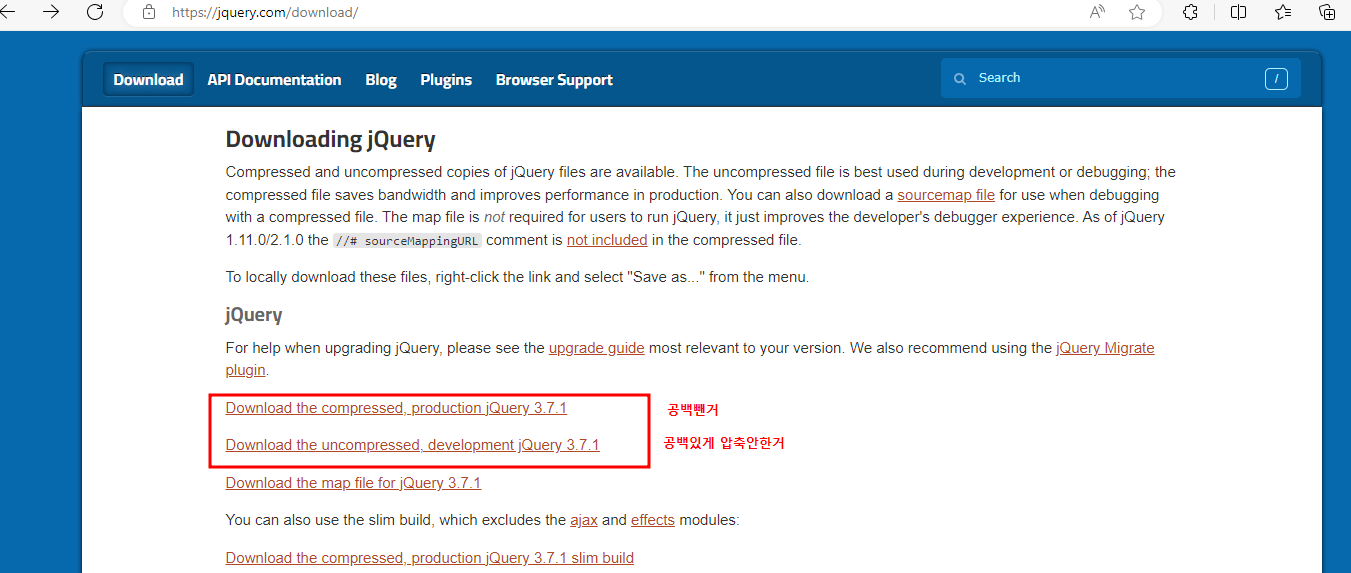Open the effects module link

[x=653, y=520]
